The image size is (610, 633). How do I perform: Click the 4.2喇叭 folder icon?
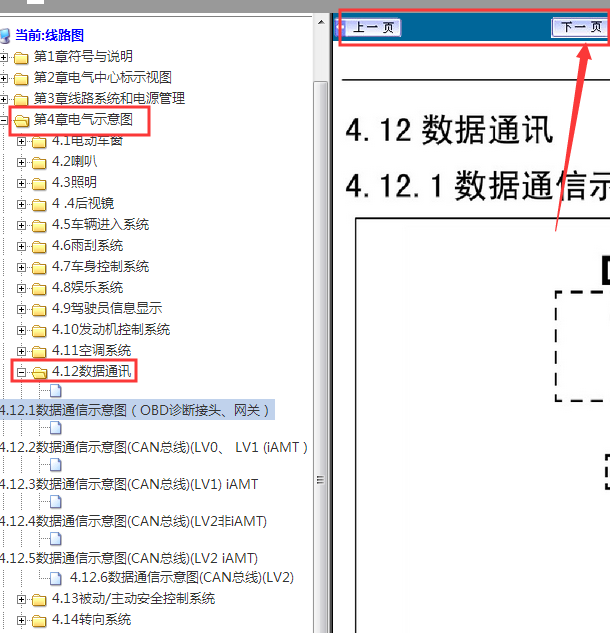[39, 163]
